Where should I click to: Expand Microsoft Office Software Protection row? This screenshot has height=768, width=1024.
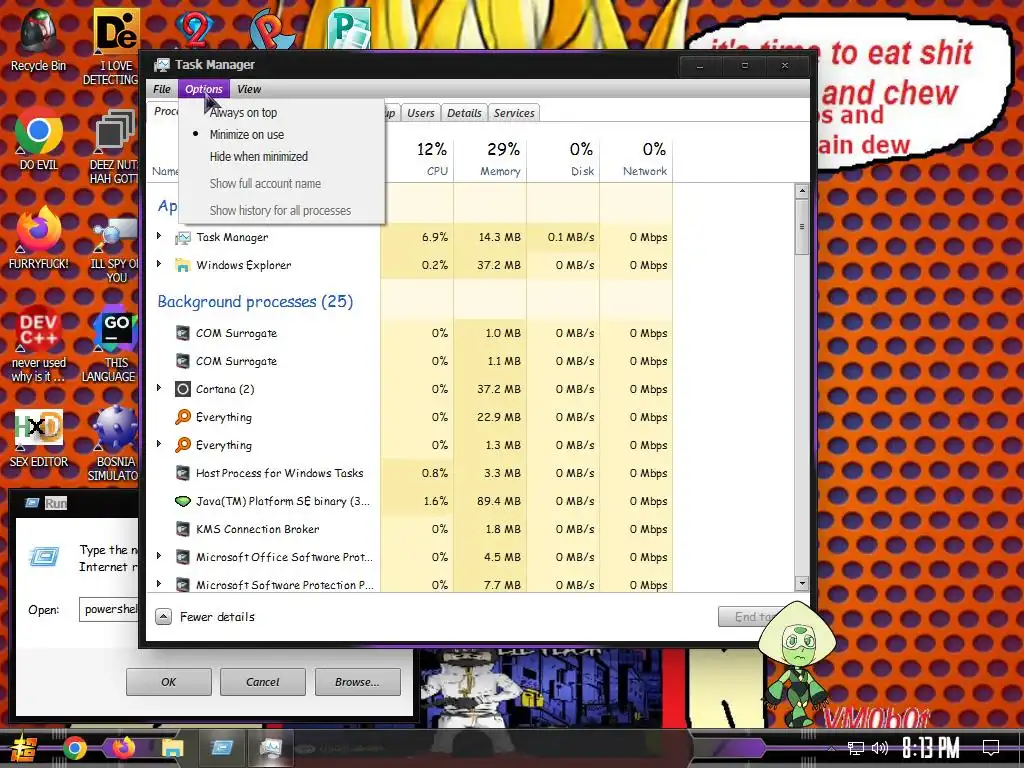159,556
